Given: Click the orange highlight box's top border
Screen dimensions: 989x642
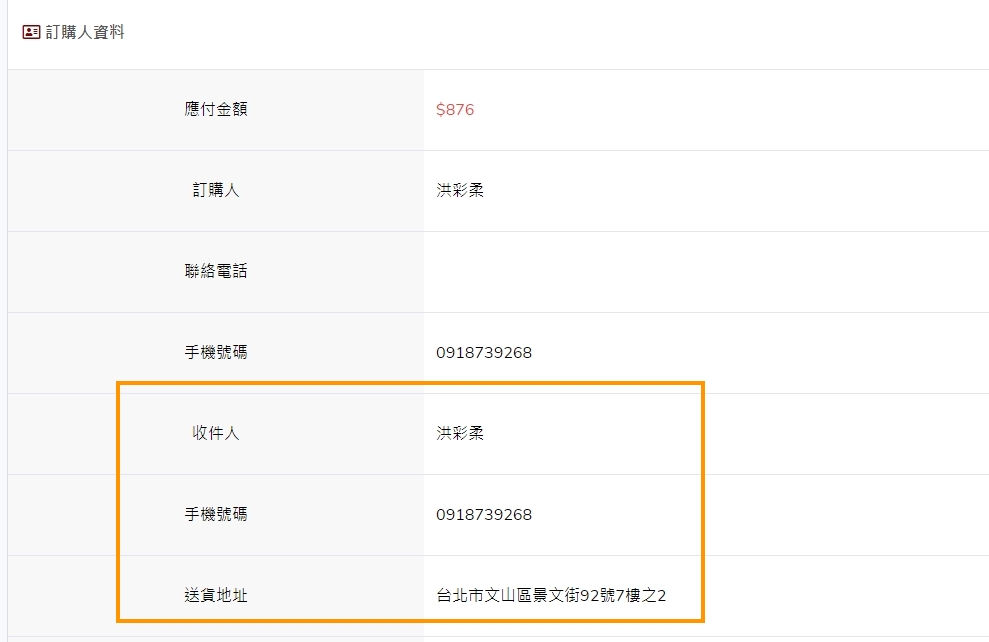Looking at the screenshot, I should [x=410, y=383].
